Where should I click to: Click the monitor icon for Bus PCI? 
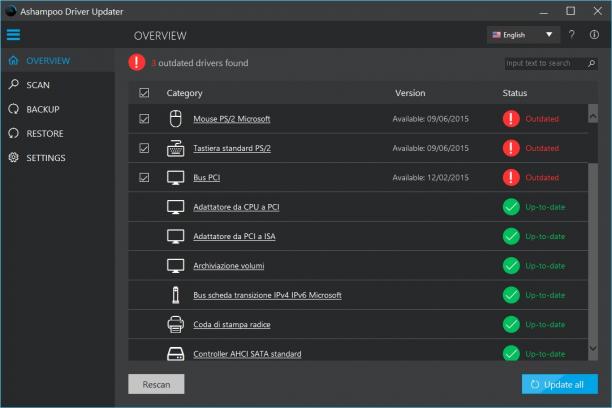(x=176, y=178)
